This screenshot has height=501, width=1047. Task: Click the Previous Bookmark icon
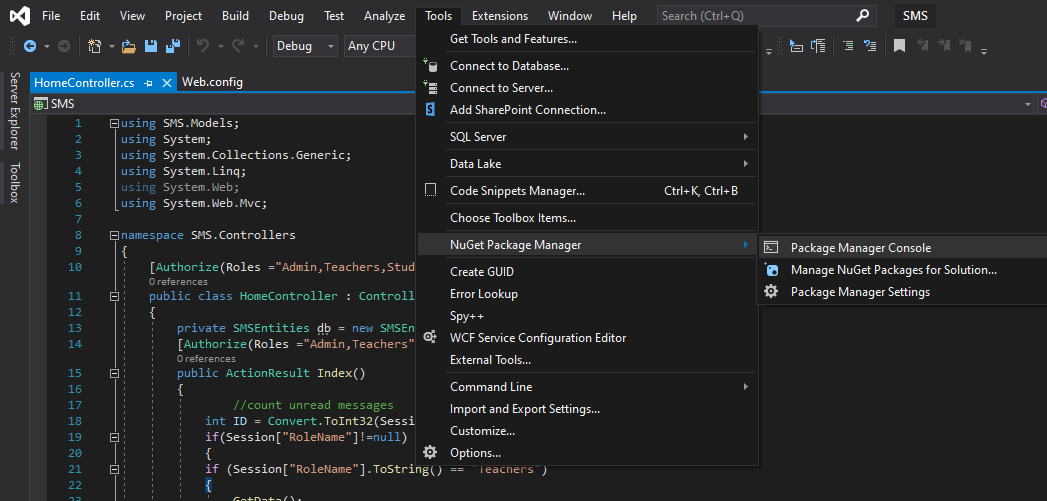(922, 45)
